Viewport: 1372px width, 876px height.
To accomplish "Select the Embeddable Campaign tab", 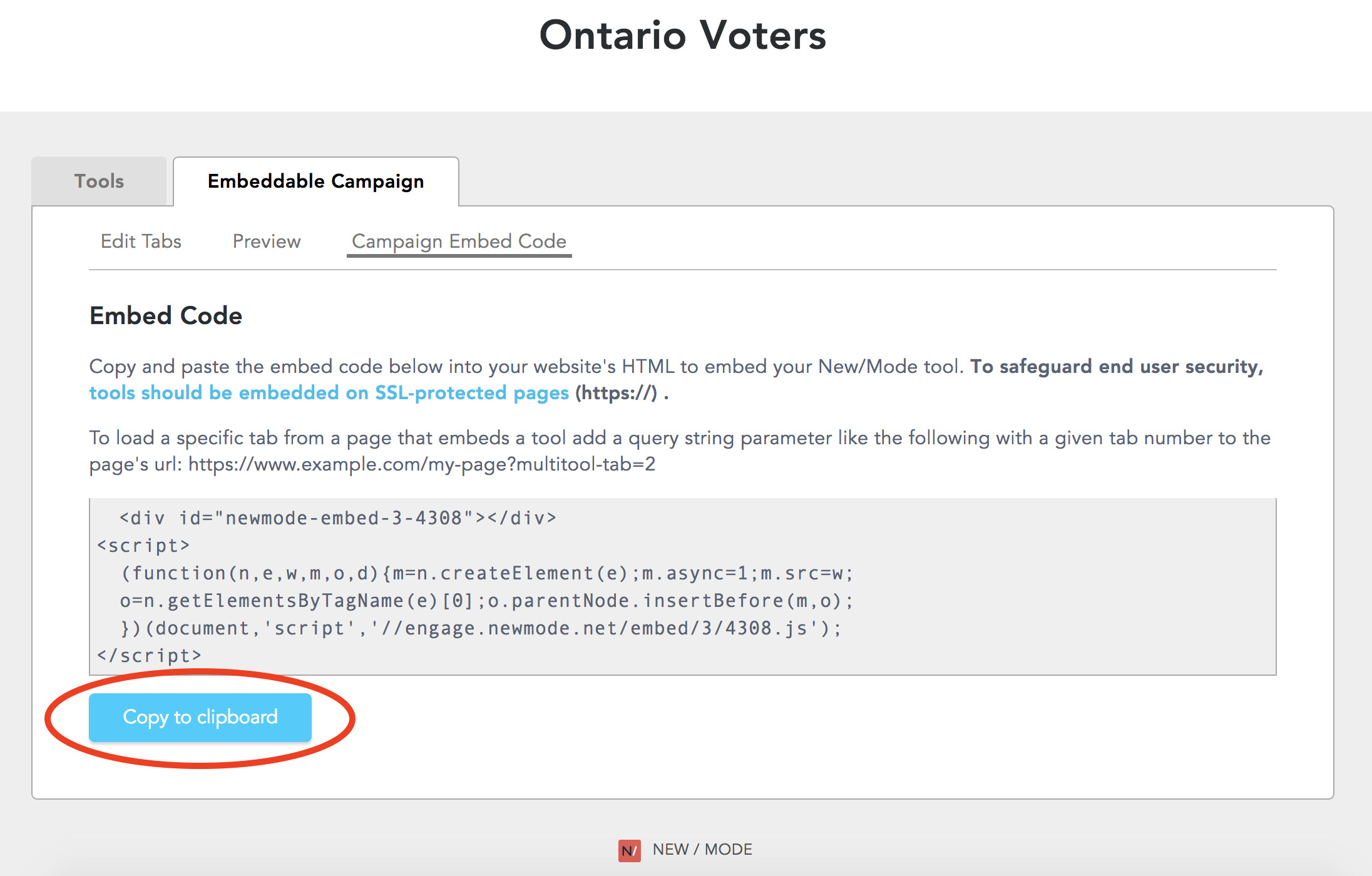I will tap(316, 181).
